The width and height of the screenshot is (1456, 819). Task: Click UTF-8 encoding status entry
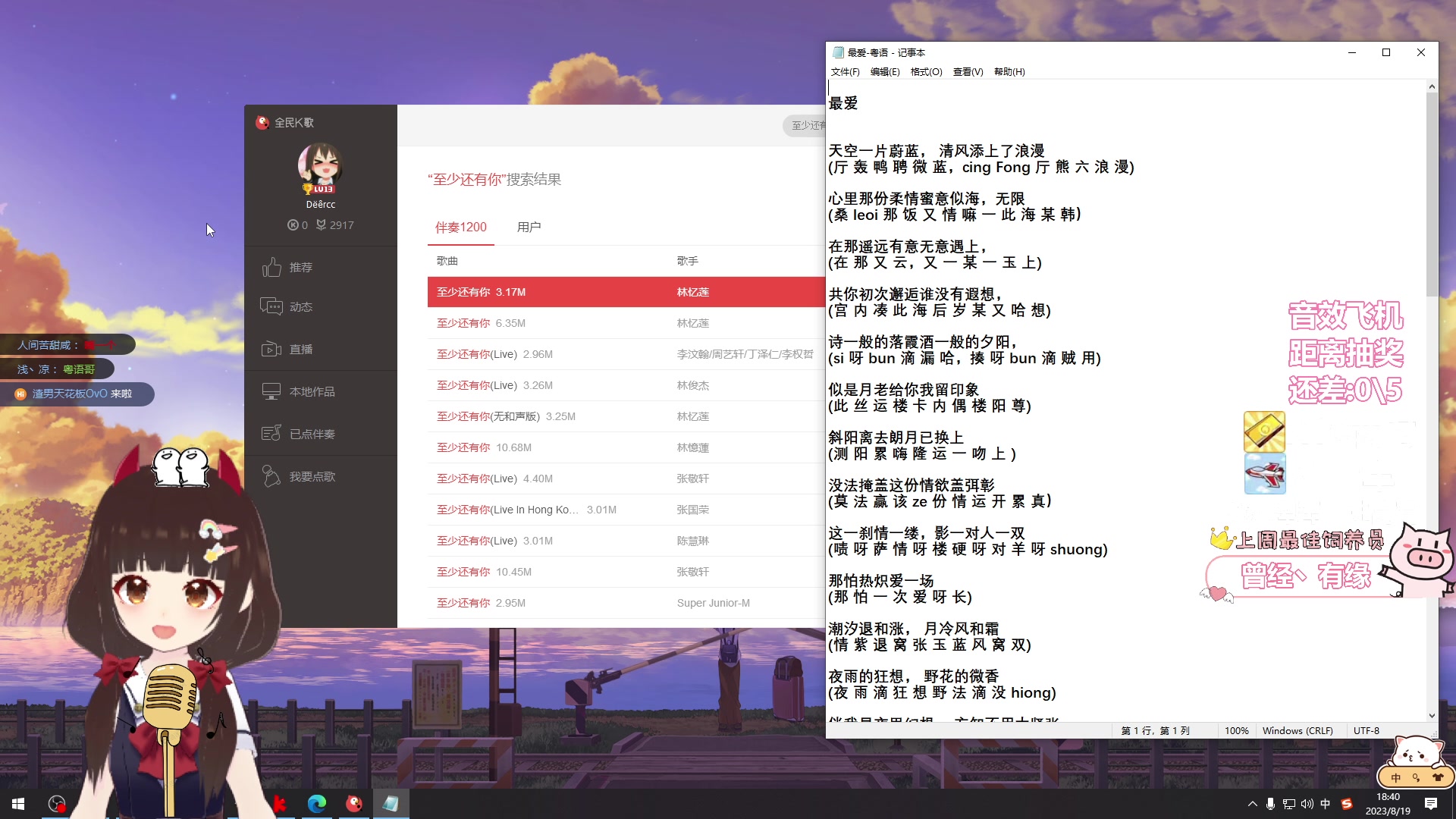pos(1367,731)
